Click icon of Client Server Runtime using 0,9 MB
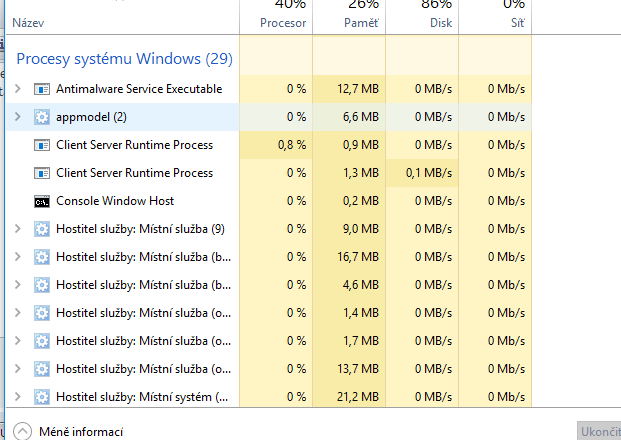The height and width of the screenshot is (440, 621). 42,145
